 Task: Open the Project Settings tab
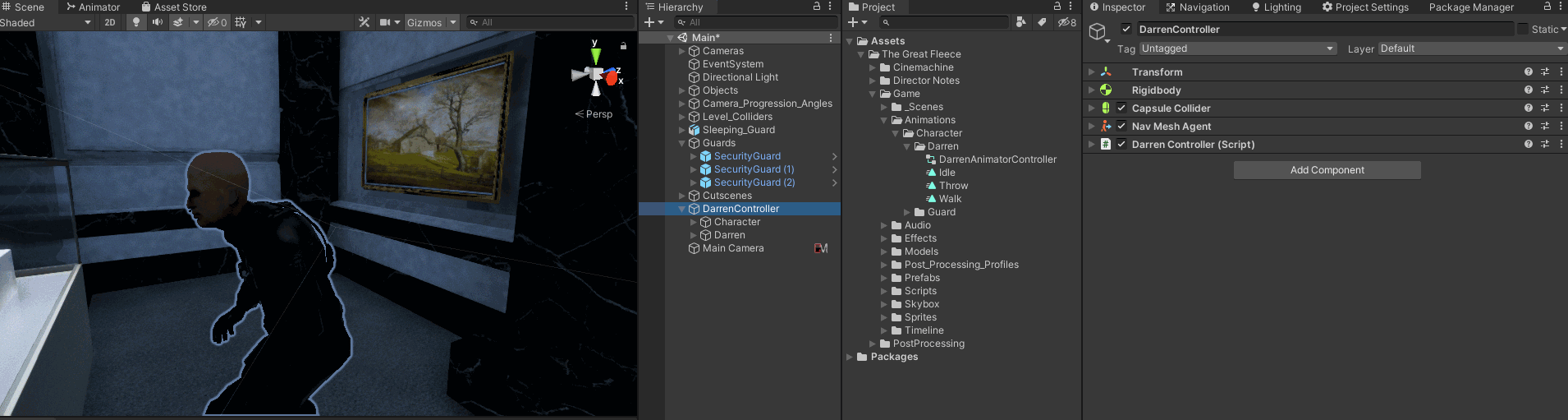(x=1365, y=7)
